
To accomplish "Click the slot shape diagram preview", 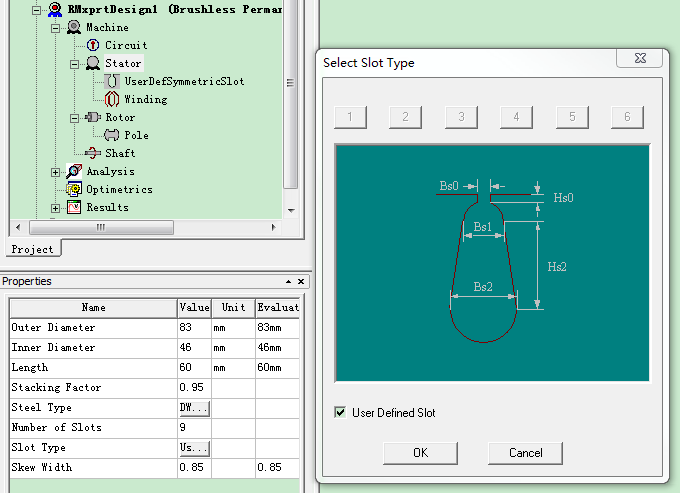I will pyautogui.click(x=492, y=263).
